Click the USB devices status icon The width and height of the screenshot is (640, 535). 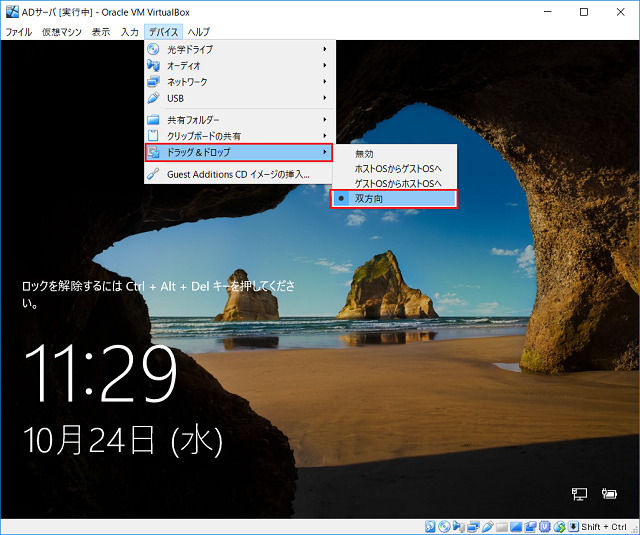pyautogui.click(x=488, y=526)
